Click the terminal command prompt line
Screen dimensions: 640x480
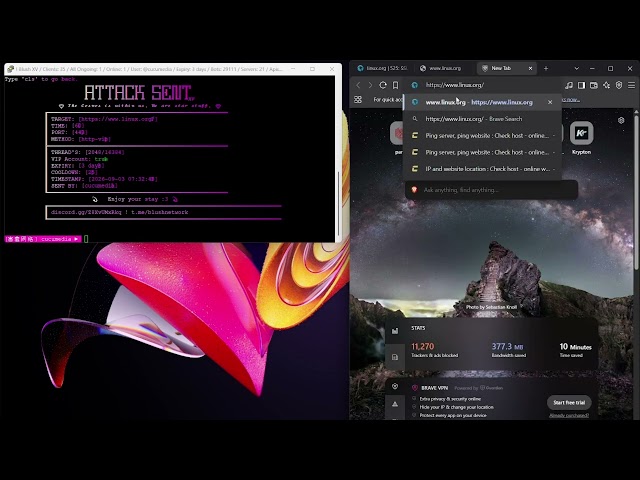169,239
